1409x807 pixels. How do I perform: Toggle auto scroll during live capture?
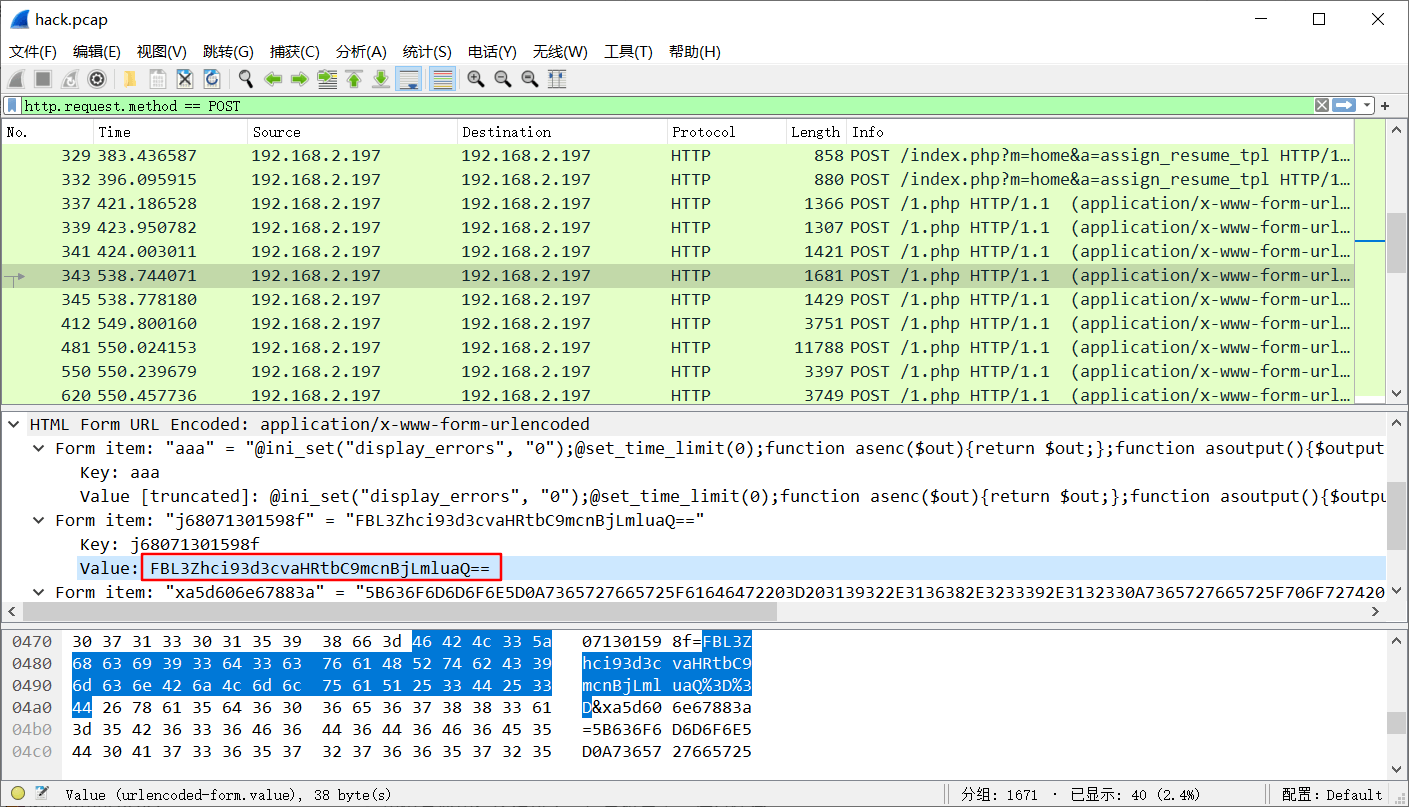(x=408, y=79)
